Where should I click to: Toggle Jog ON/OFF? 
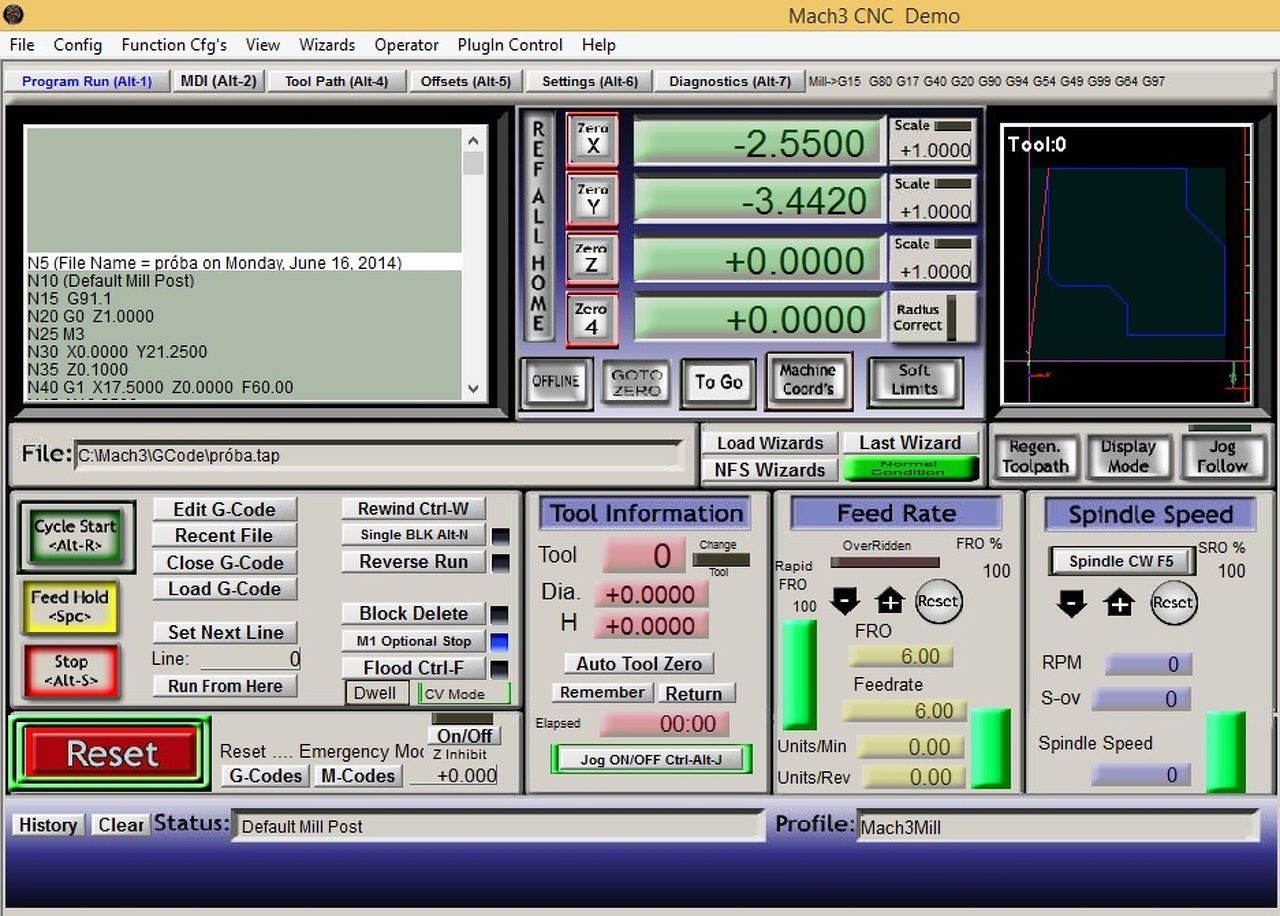coord(651,759)
